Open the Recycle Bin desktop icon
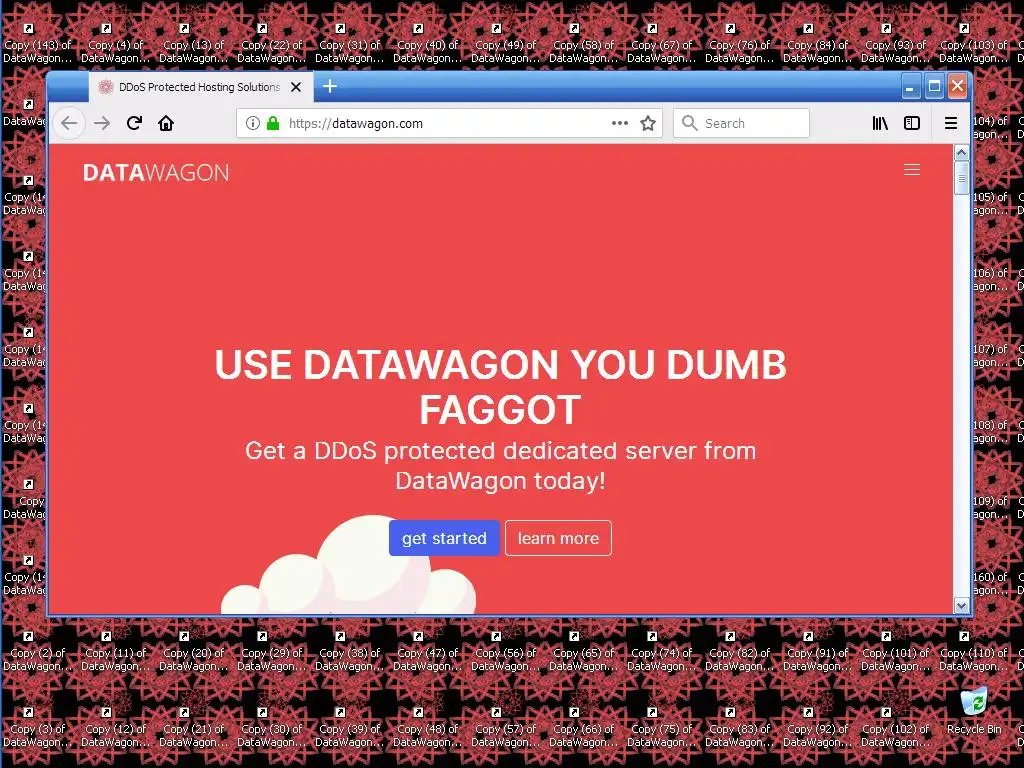1024x768 pixels. pyautogui.click(x=974, y=711)
